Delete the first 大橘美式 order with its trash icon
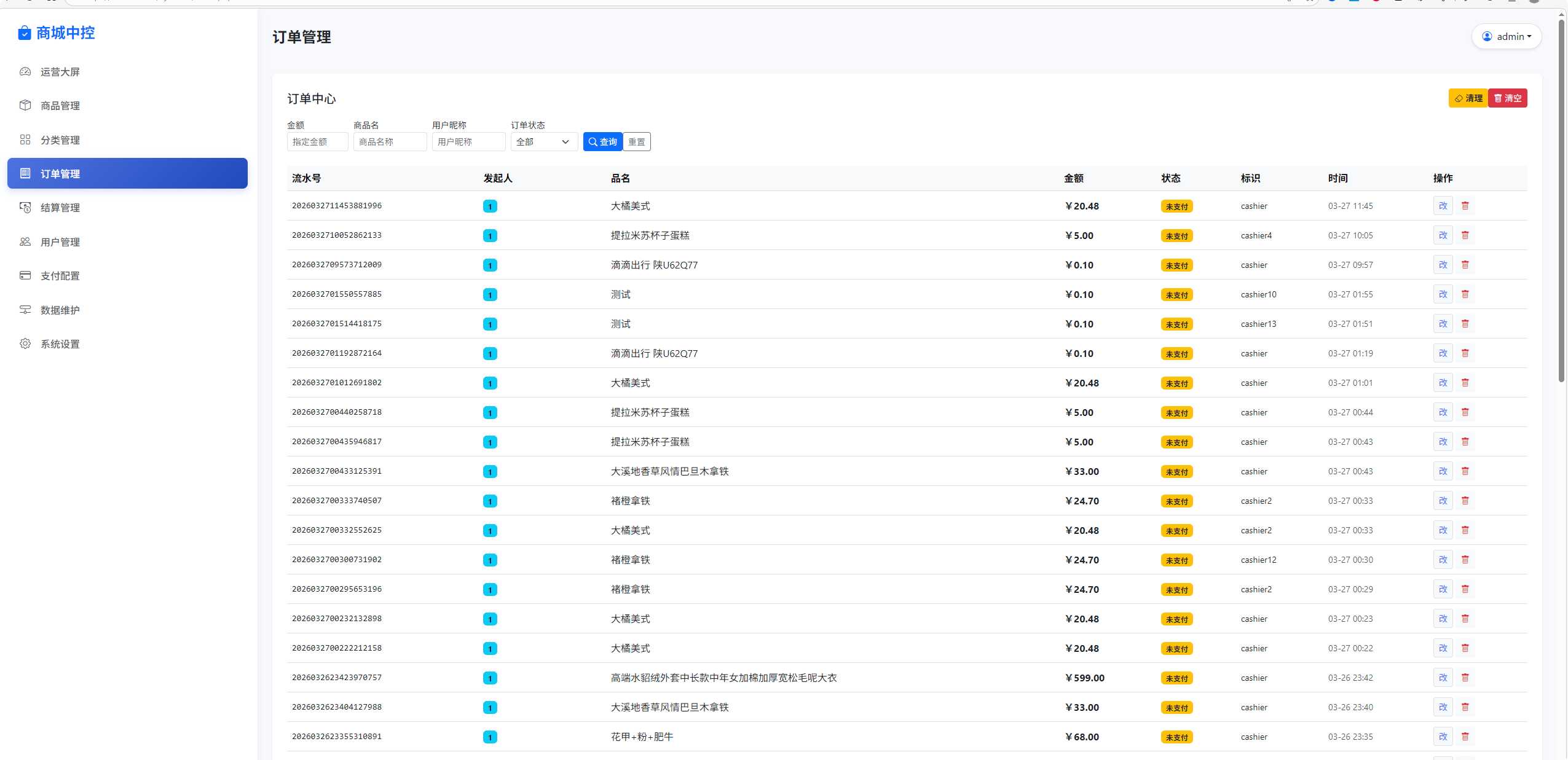 click(x=1465, y=206)
